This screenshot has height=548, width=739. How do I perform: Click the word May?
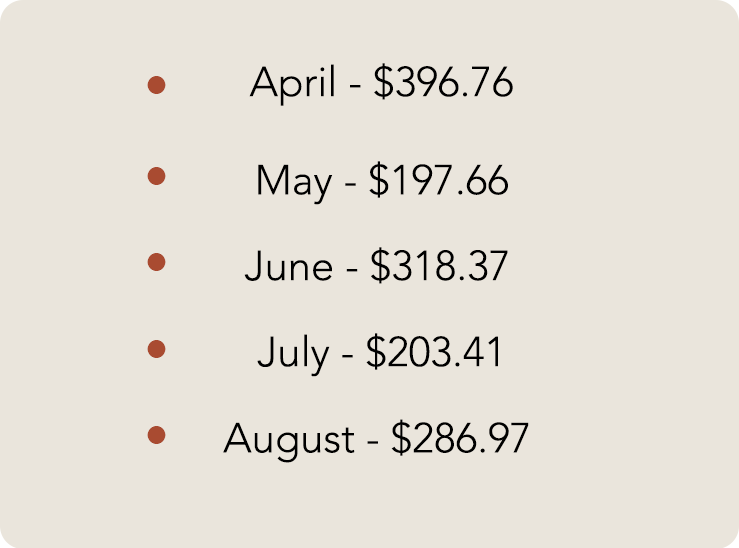coord(294,182)
